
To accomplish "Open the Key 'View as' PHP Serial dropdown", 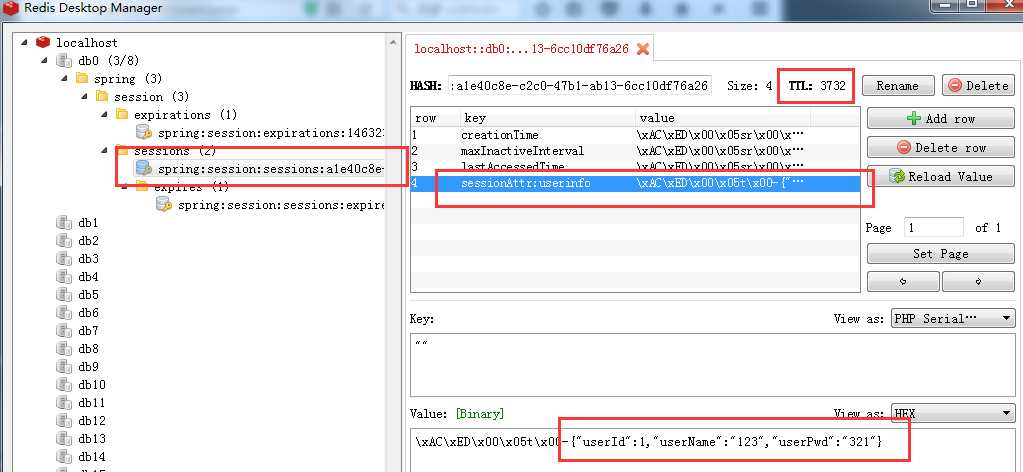I will 952,319.
